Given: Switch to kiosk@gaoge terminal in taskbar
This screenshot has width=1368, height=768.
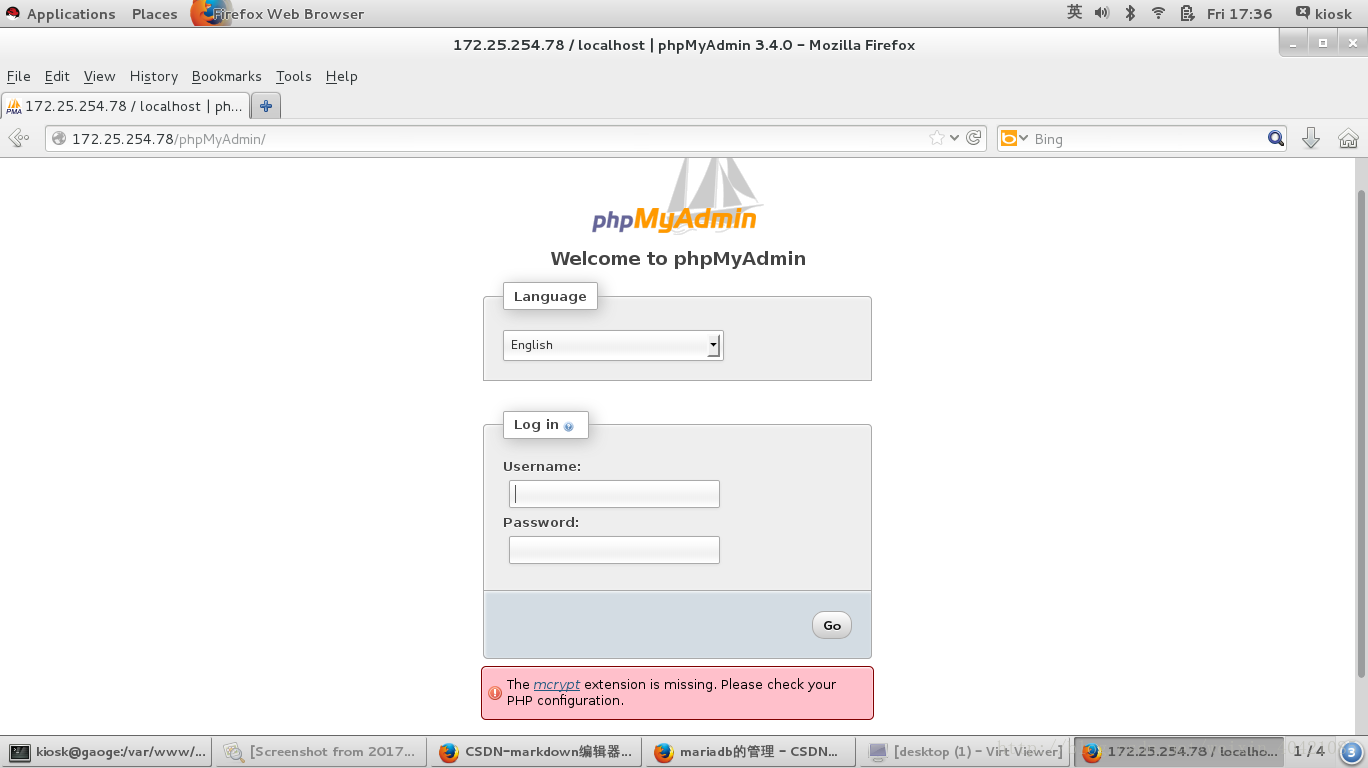Looking at the screenshot, I should [107, 752].
